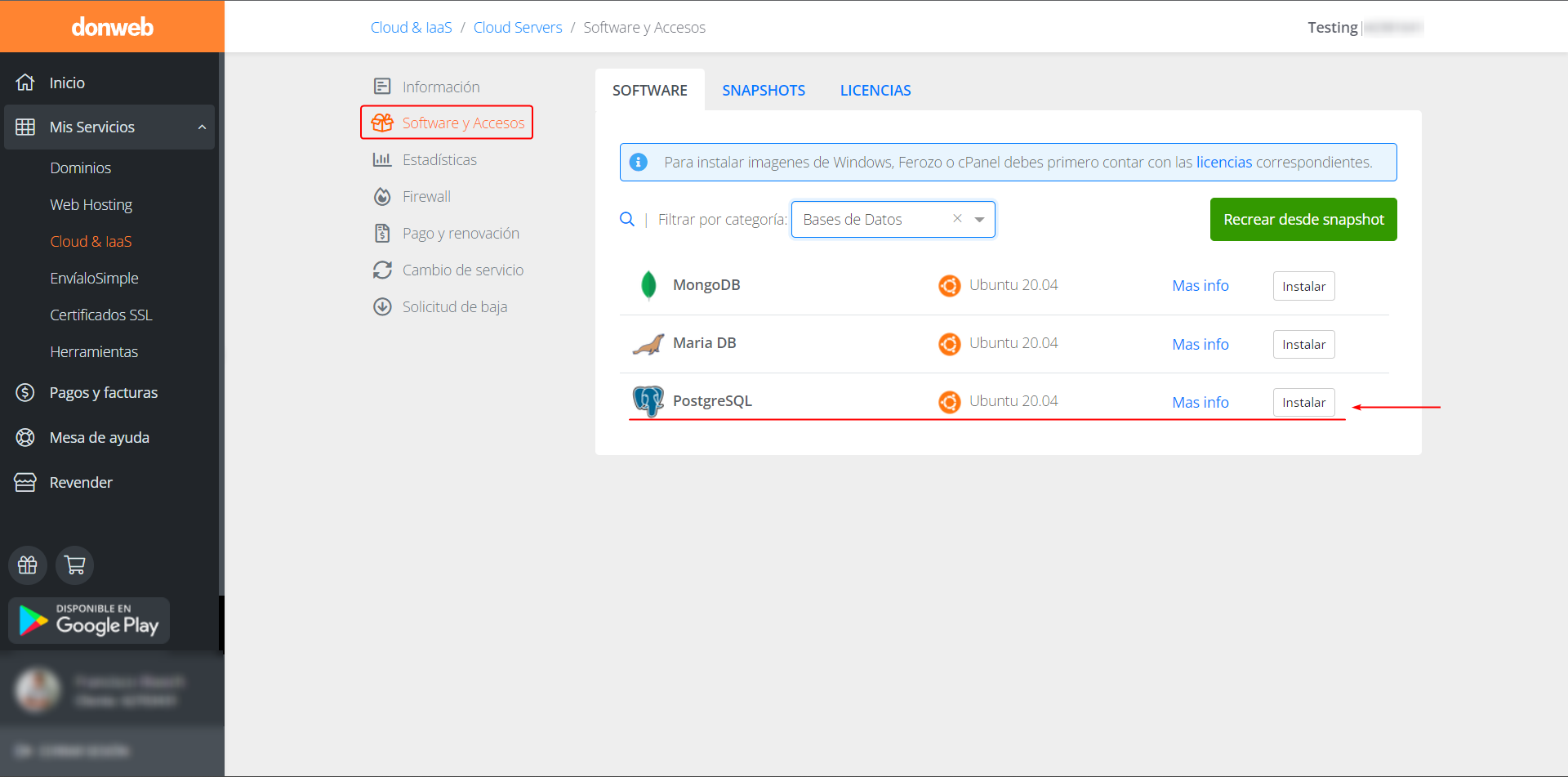Open Dominios in the sidebar
Screen dimensions: 1568x777
point(80,167)
